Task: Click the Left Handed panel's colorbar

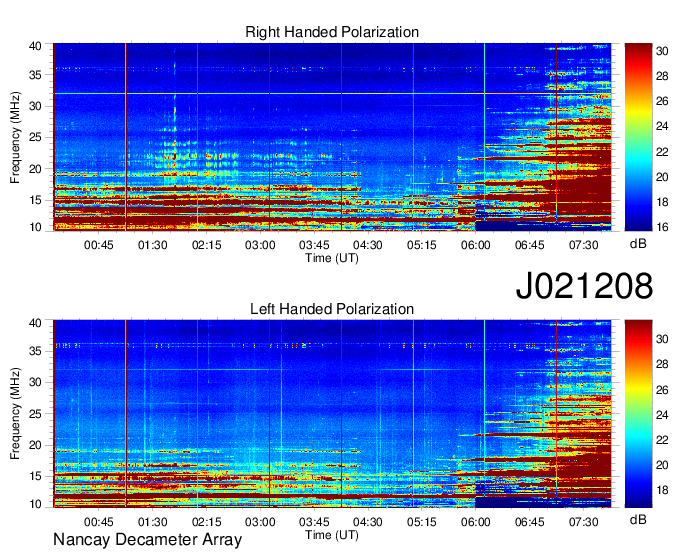Action: pos(638,414)
